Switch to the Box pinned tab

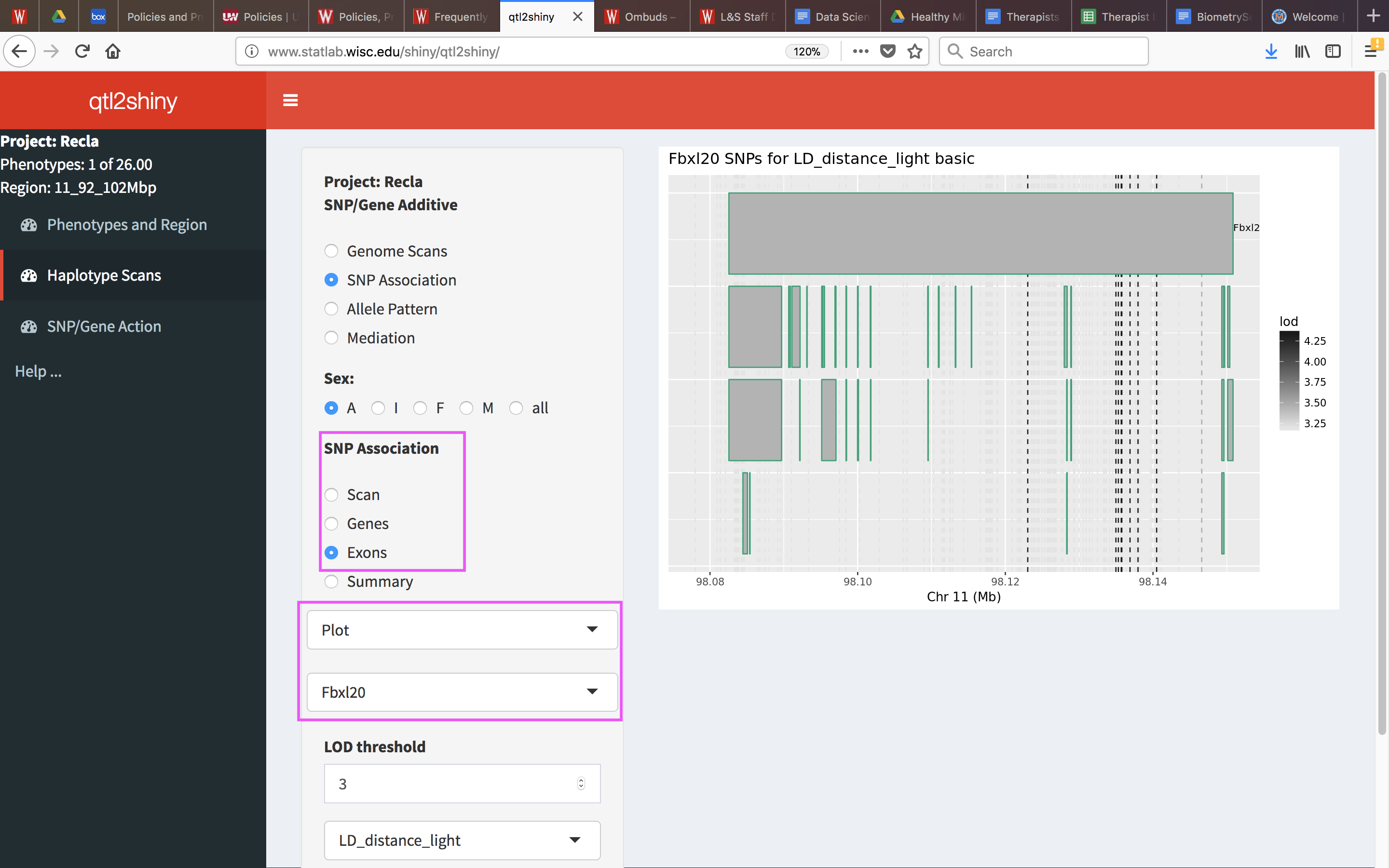tap(98, 17)
